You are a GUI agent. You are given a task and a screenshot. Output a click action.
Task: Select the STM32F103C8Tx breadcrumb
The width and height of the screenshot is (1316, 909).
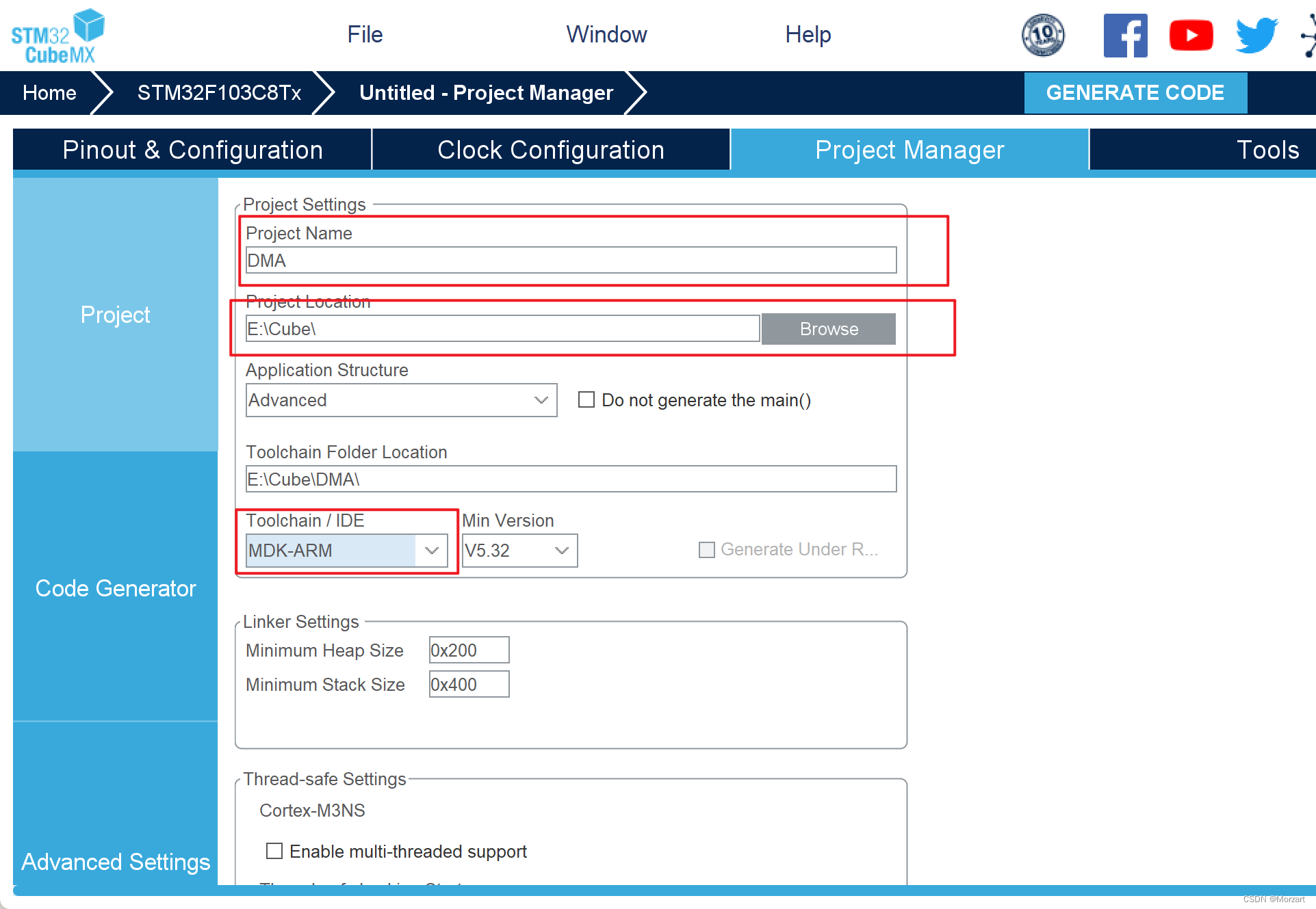pyautogui.click(x=219, y=92)
